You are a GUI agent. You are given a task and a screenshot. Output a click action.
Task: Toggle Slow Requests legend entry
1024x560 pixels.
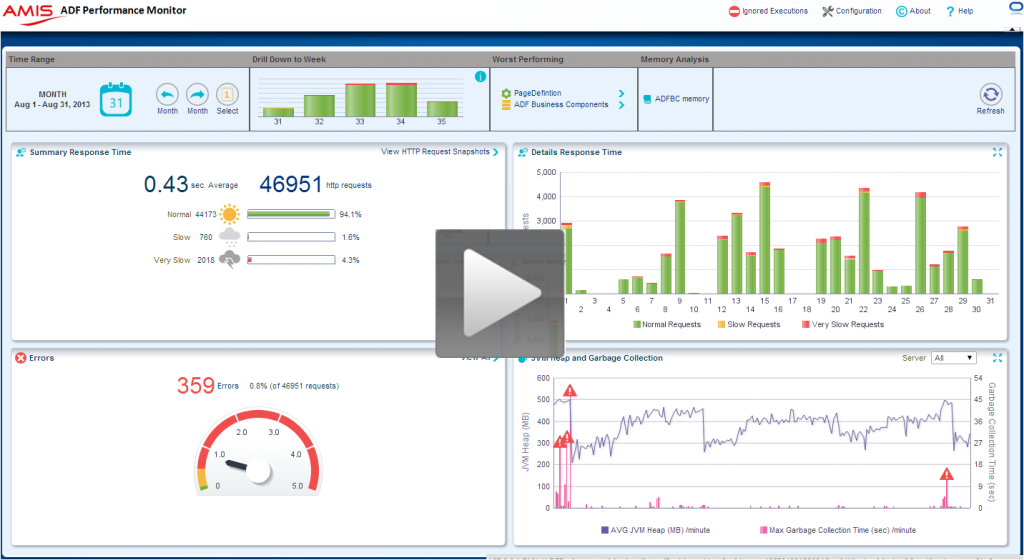coord(749,324)
